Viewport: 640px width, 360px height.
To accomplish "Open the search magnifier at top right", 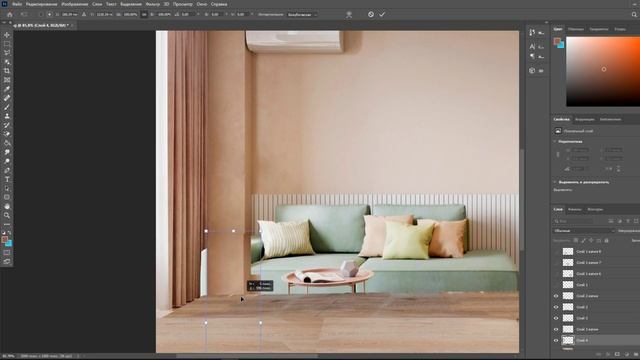I will (634, 14).
